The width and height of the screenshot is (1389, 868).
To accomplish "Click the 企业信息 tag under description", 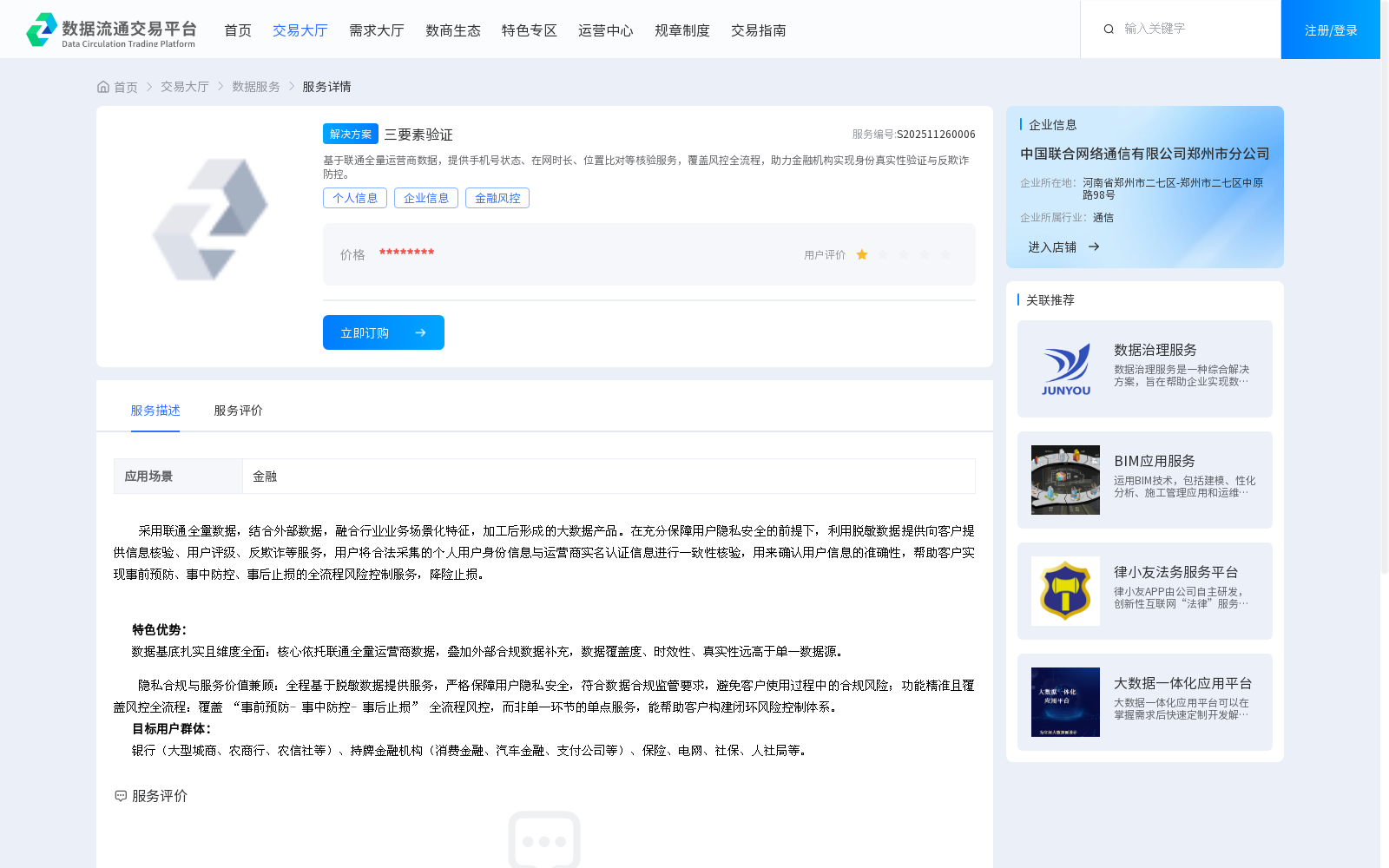I will 426,198.
